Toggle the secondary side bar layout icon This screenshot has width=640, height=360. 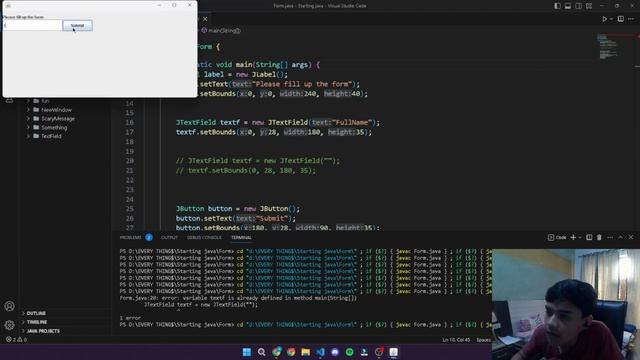(x=578, y=6)
